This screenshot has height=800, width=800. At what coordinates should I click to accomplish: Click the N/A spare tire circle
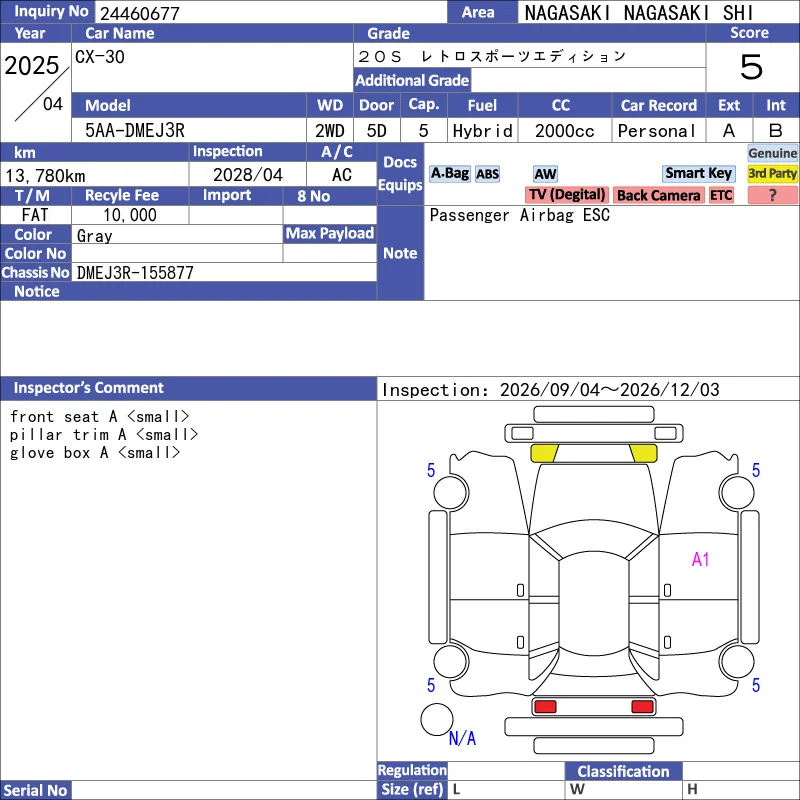coord(437,719)
